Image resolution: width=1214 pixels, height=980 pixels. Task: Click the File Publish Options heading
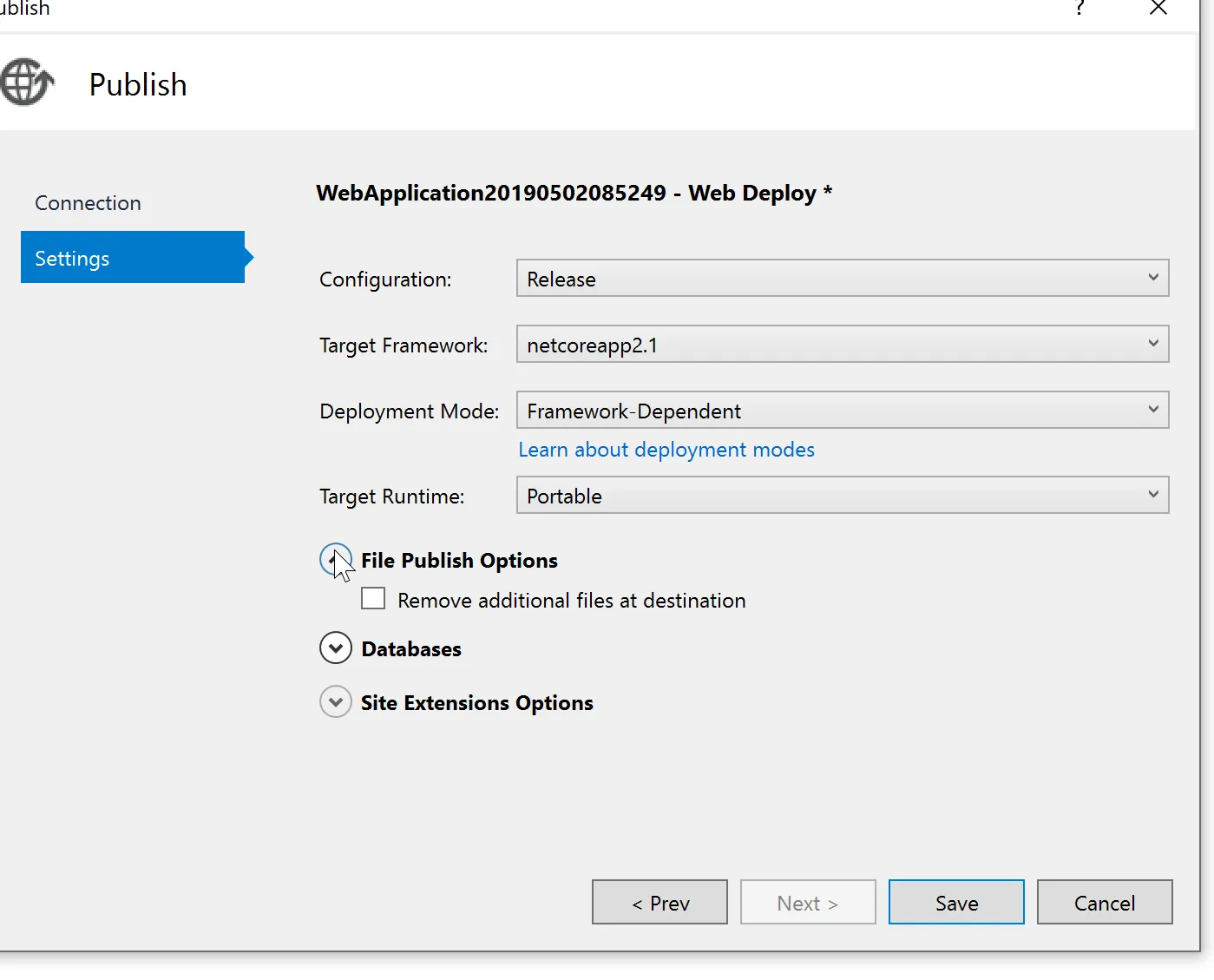(459, 561)
